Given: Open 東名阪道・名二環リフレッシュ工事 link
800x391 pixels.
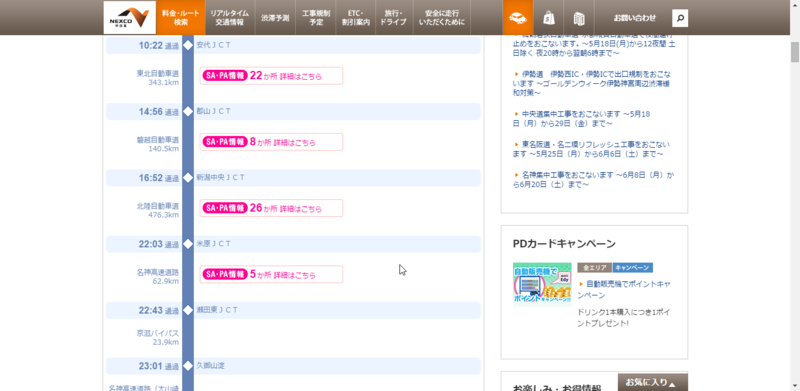Looking at the screenshot, I should [592, 149].
